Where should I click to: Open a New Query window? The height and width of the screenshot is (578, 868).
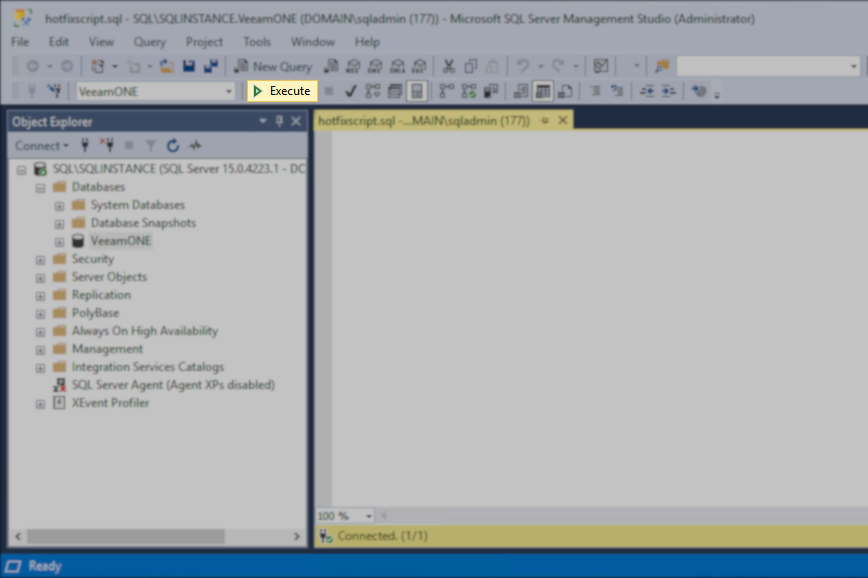point(273,66)
